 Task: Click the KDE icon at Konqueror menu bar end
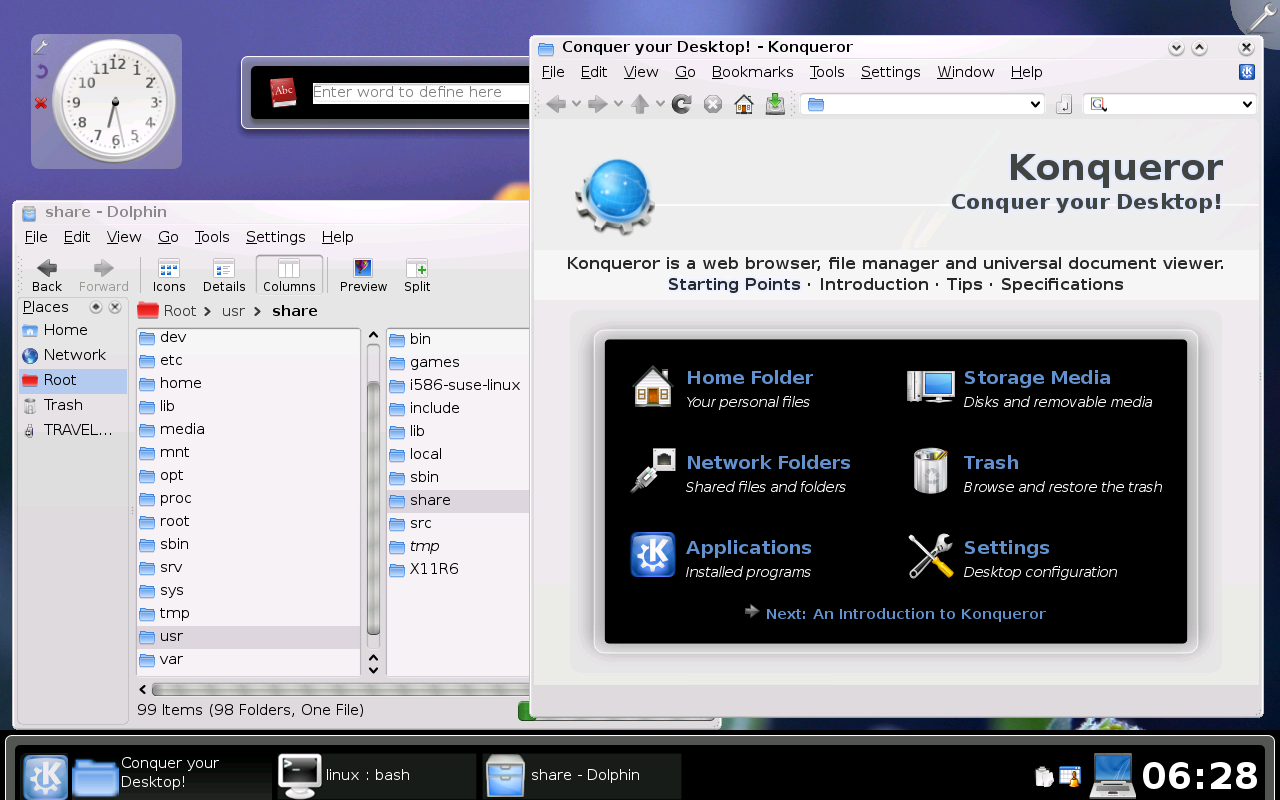coord(1247,72)
